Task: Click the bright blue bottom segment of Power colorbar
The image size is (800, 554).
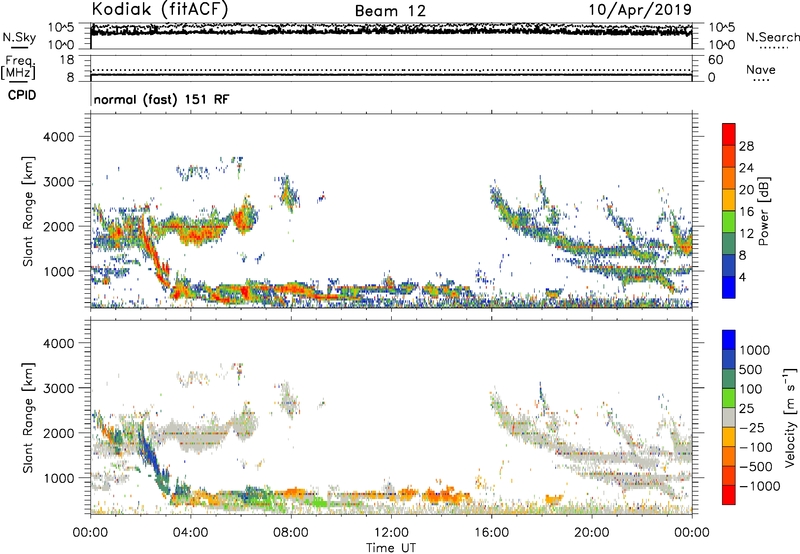Action: [729, 287]
